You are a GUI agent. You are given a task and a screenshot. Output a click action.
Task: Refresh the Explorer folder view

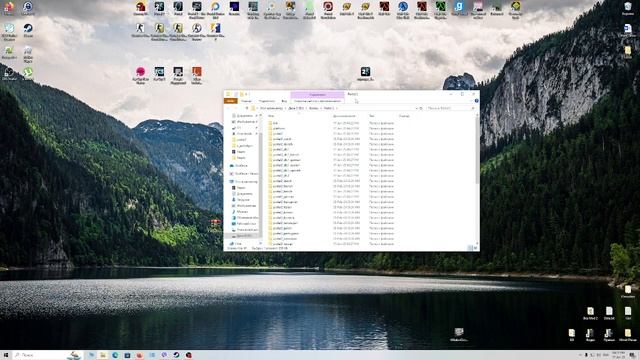click(x=421, y=108)
